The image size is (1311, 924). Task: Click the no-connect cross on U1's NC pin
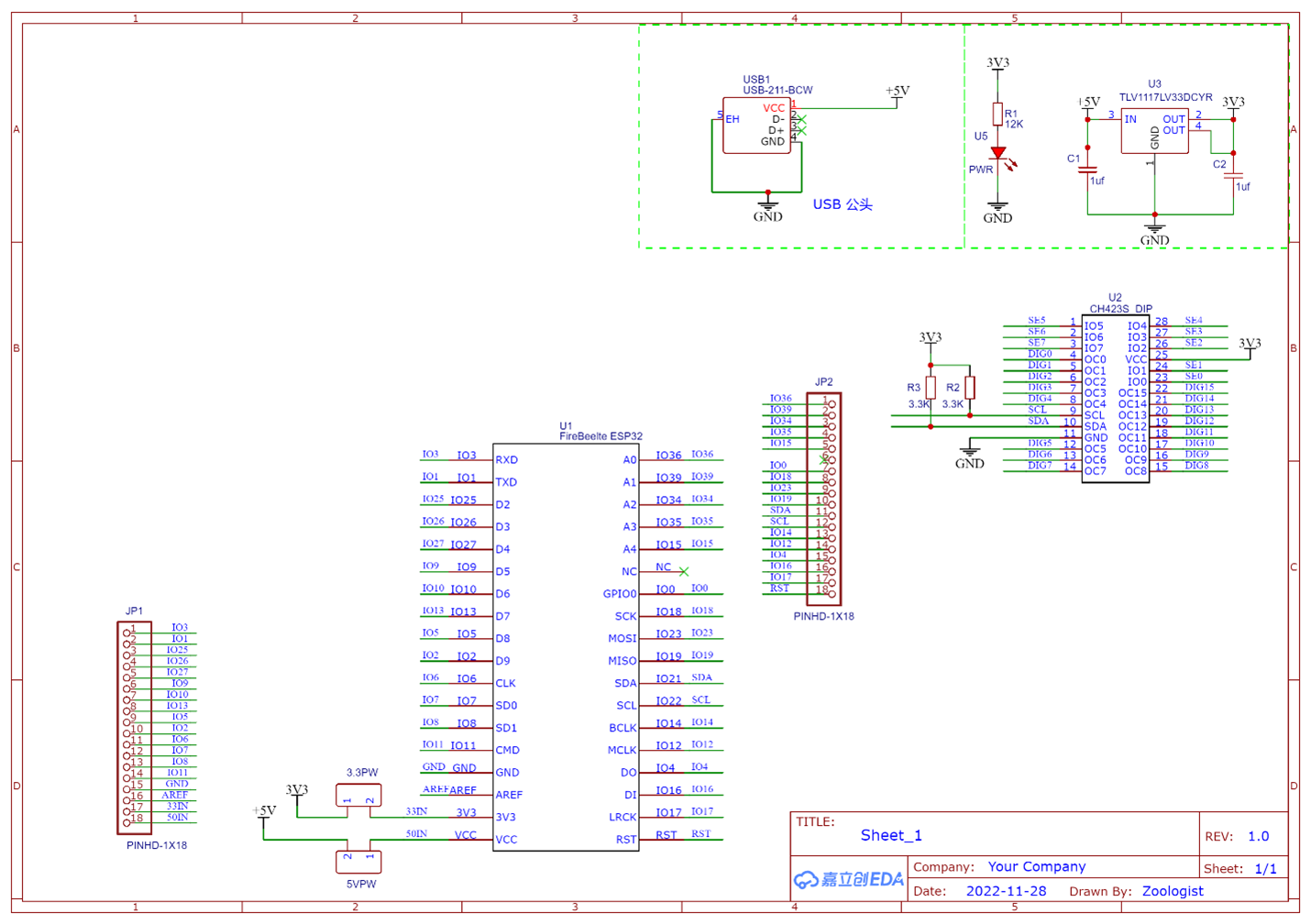(684, 571)
